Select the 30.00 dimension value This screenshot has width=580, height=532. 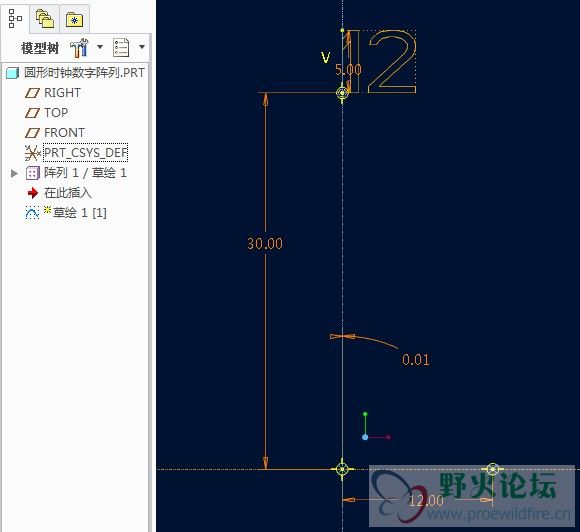tap(265, 243)
